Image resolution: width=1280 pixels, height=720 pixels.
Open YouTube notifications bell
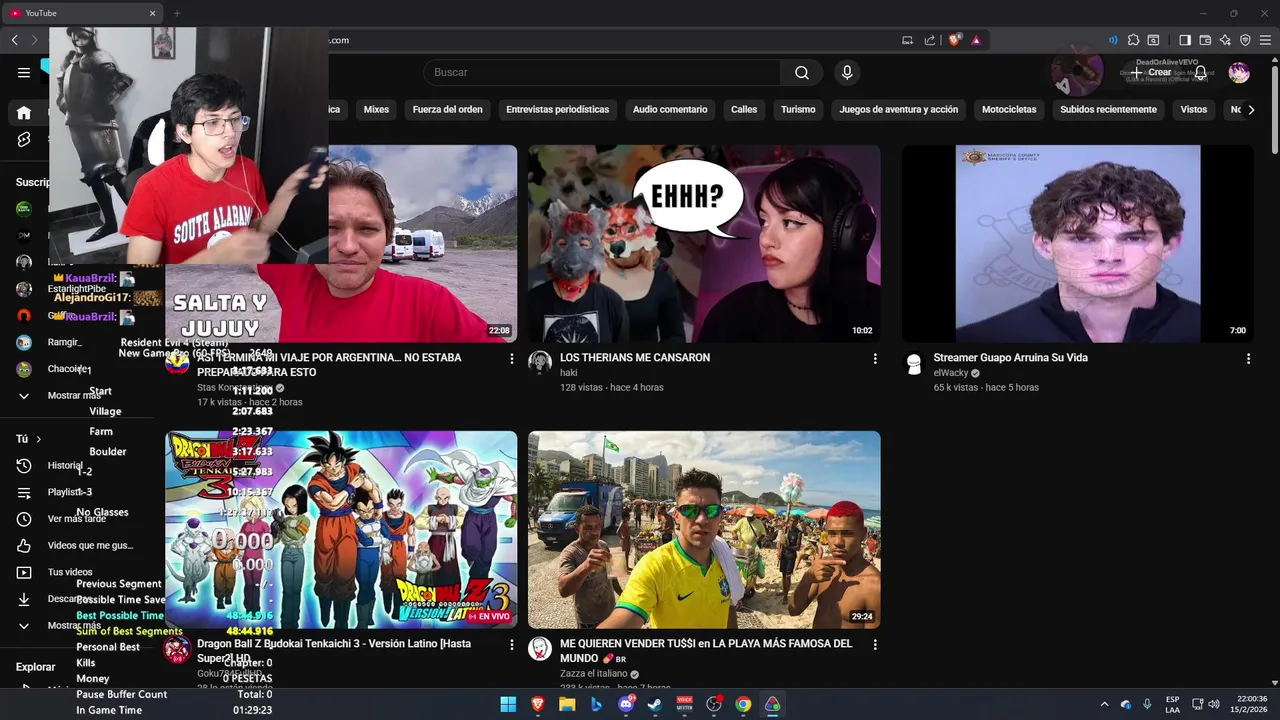pyautogui.click(x=1201, y=72)
